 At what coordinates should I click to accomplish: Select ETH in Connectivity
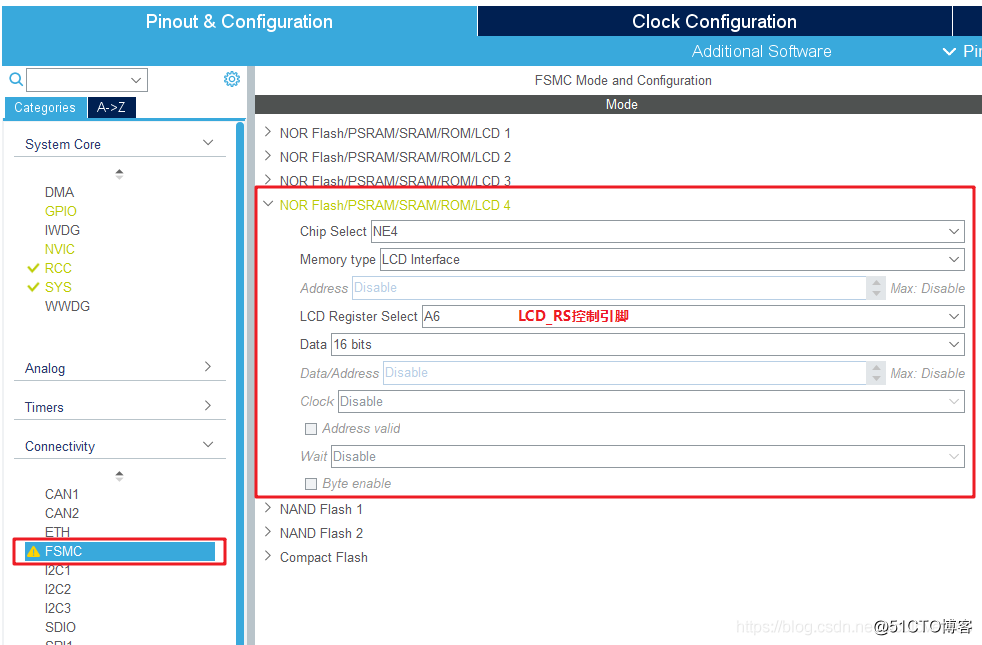pyautogui.click(x=57, y=532)
